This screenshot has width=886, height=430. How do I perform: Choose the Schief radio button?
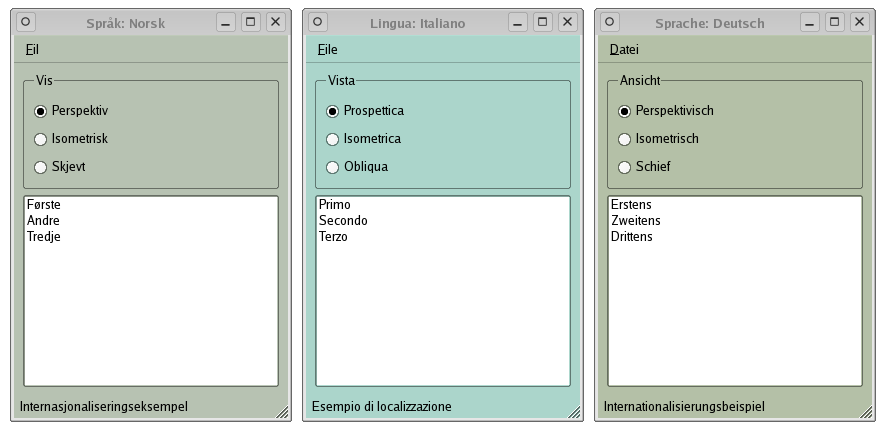tap(625, 167)
